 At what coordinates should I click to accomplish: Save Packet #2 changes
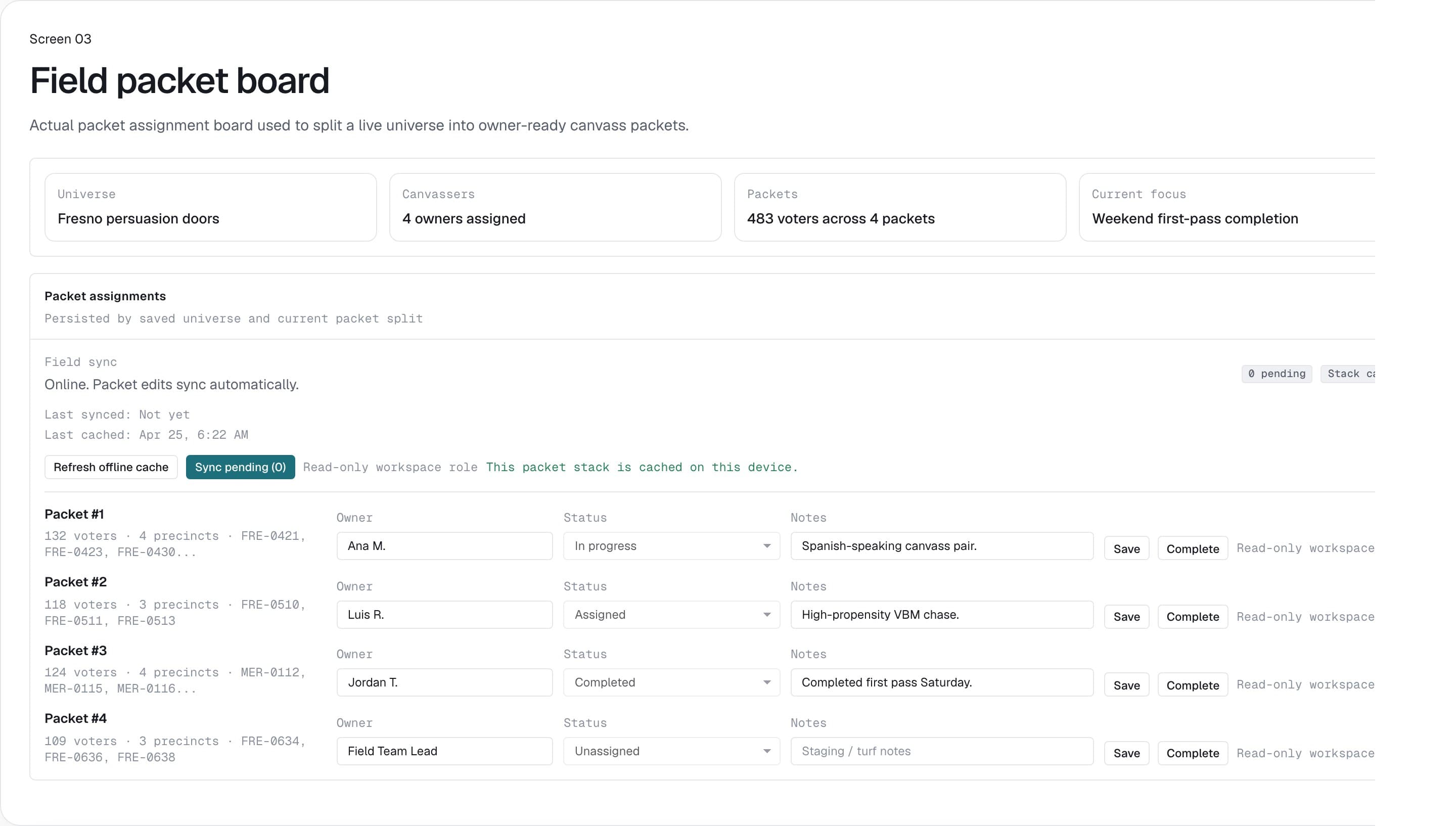coord(1126,617)
